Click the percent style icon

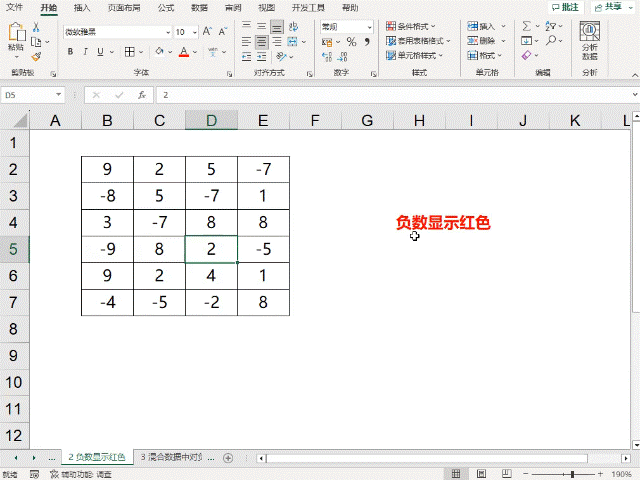pyautogui.click(x=351, y=42)
